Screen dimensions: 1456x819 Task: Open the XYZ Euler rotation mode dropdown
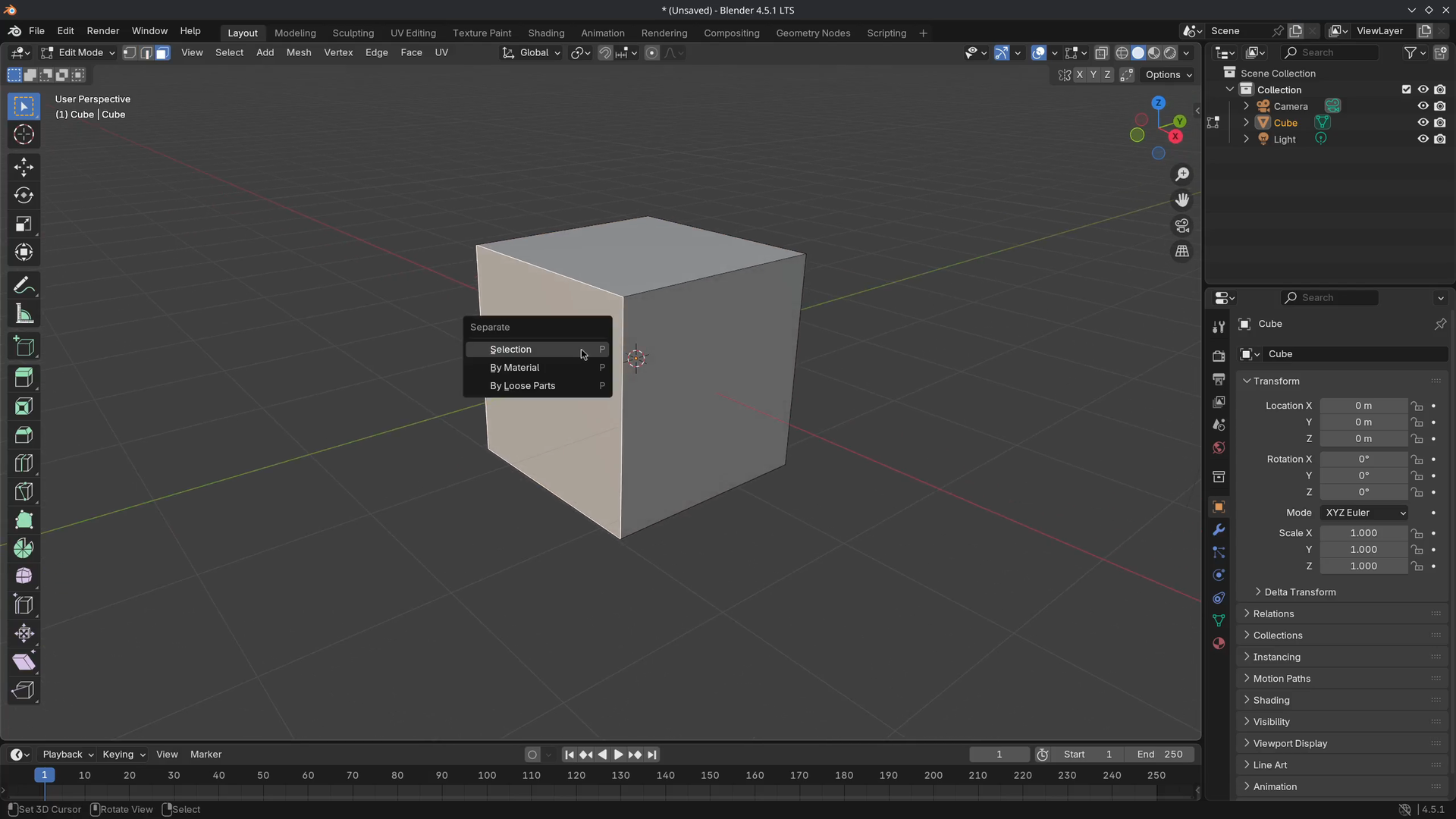[1364, 513]
